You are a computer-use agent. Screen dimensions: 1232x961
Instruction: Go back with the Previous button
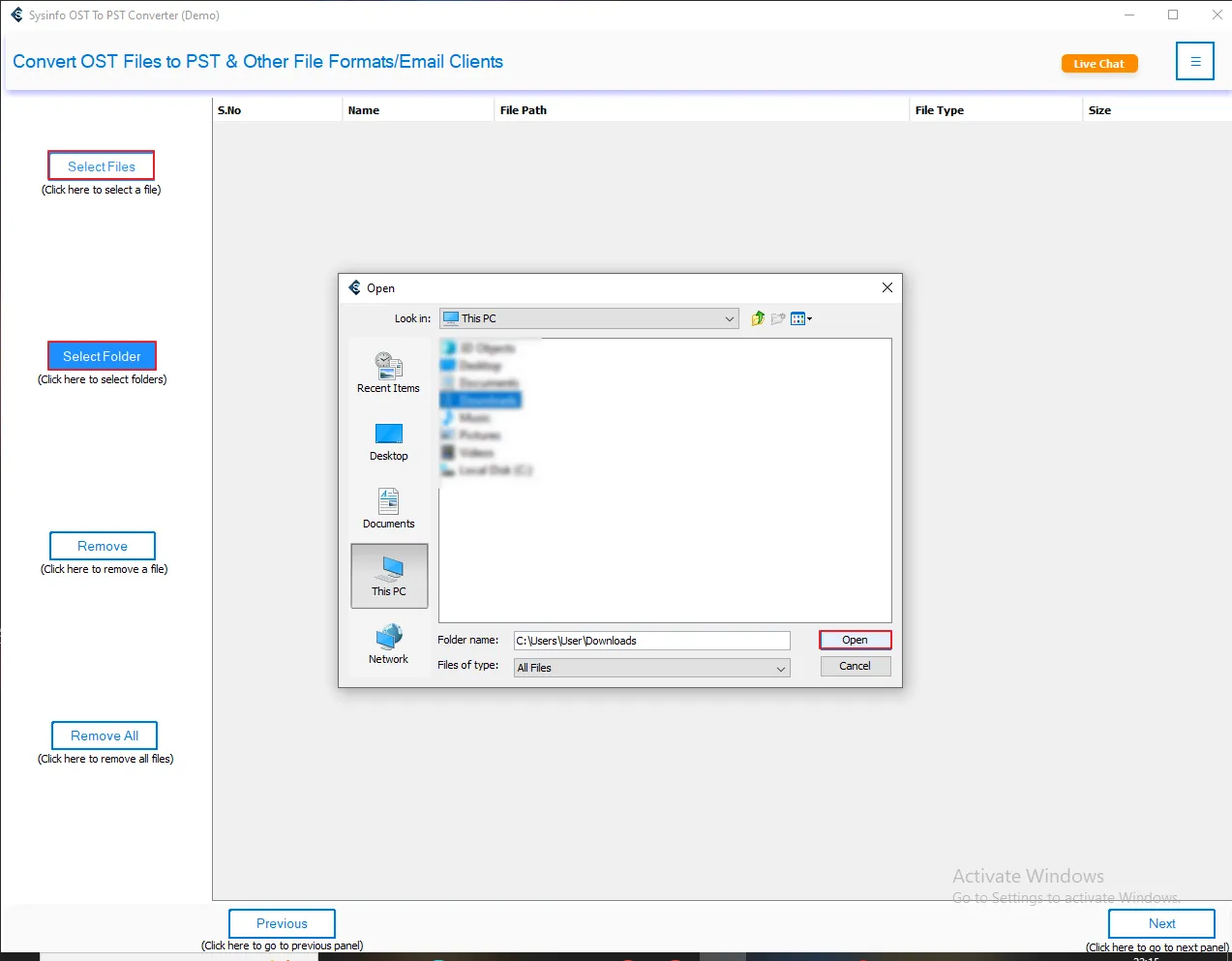point(282,923)
